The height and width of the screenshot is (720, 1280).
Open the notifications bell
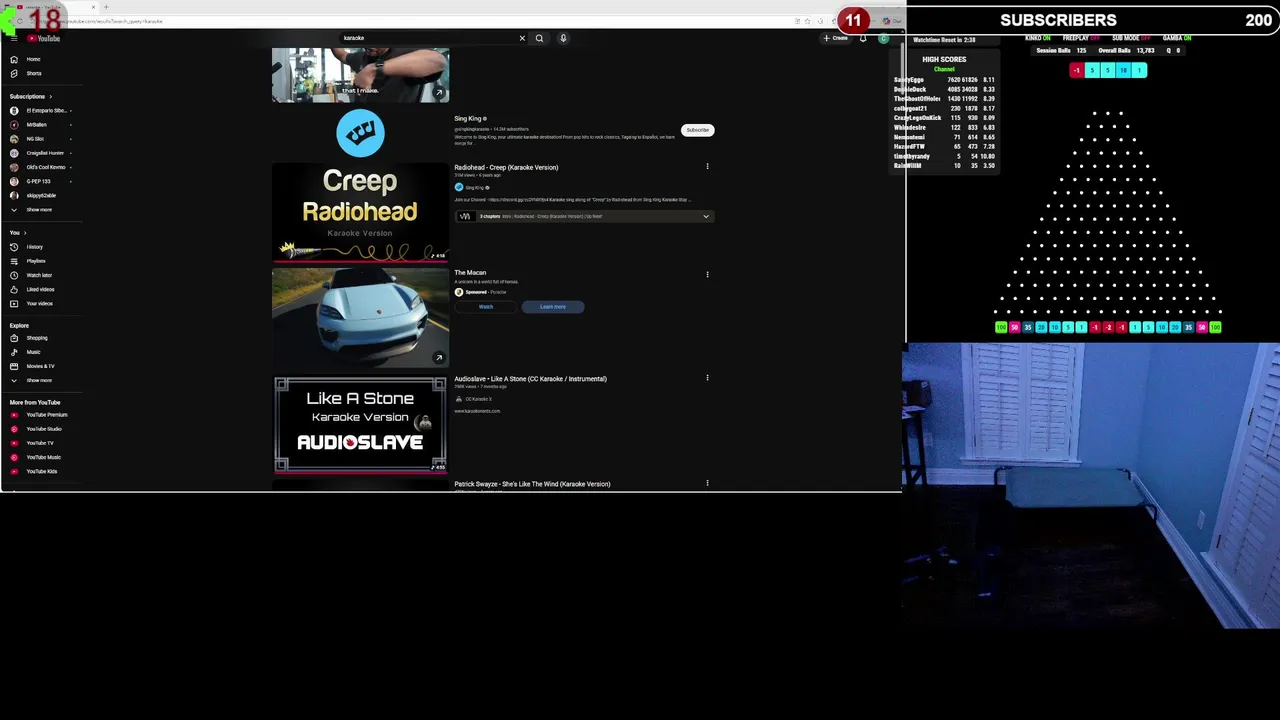click(863, 38)
